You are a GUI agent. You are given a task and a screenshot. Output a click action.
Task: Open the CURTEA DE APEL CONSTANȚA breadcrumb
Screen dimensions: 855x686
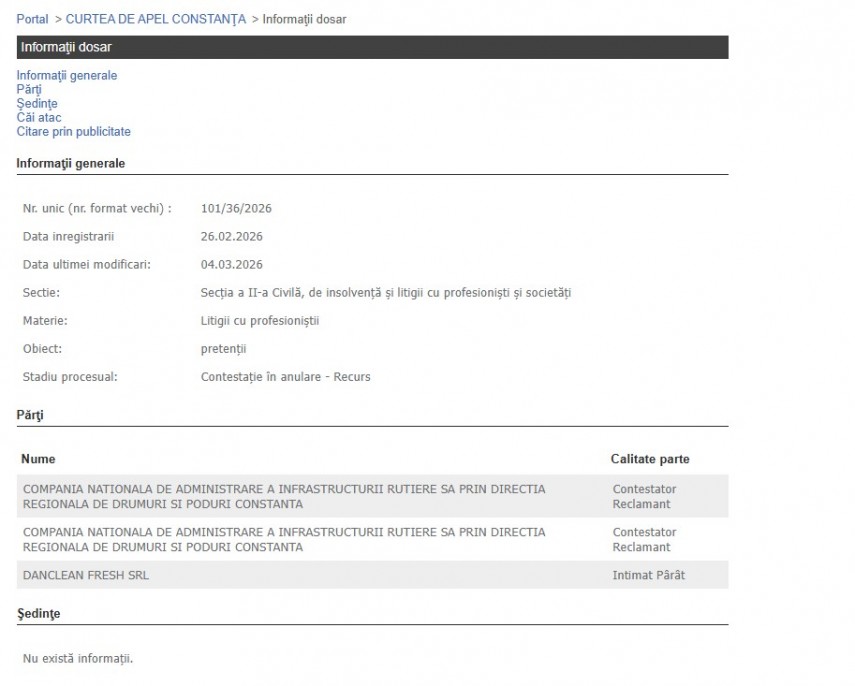coord(155,19)
